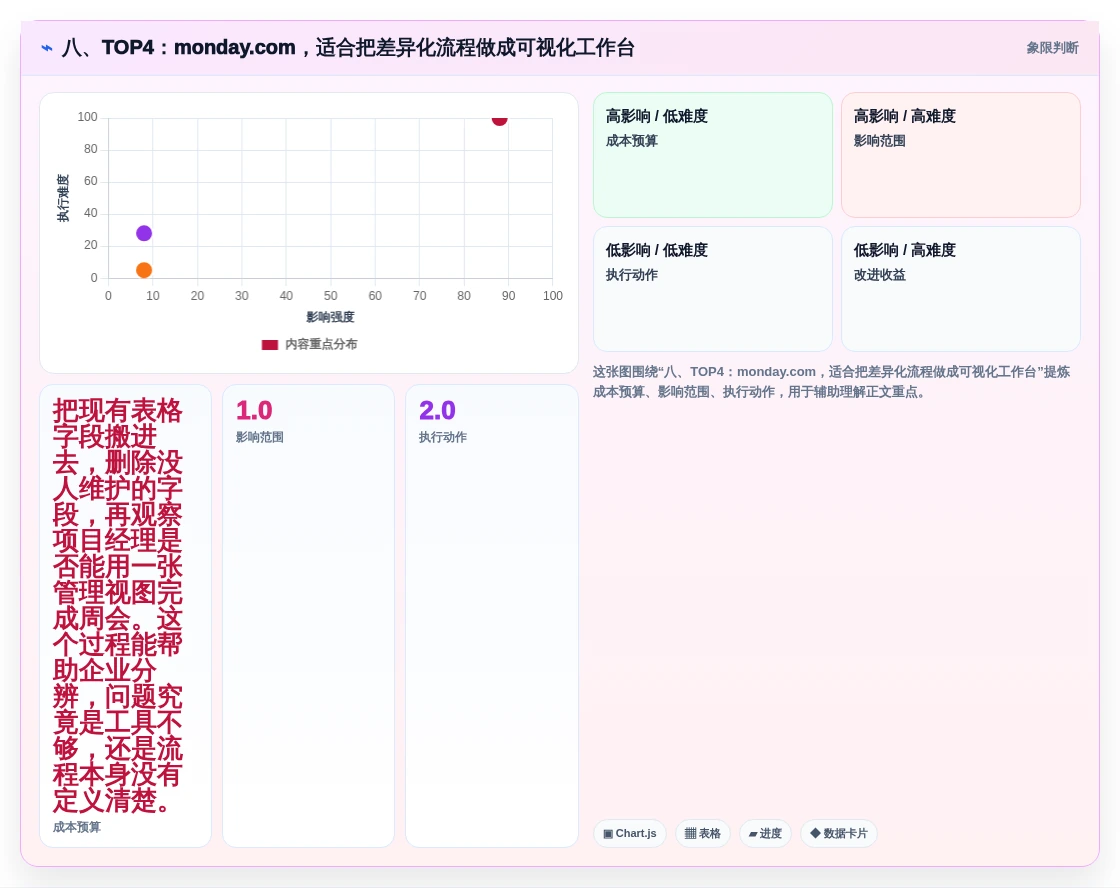This screenshot has height=888, width=1120.
Task: Select the 高影响 / 低难度 quadrant card
Action: tap(713, 155)
